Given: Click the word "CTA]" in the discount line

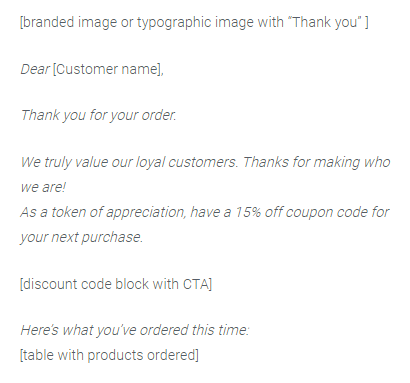Looking at the screenshot, I should [x=197, y=284].
